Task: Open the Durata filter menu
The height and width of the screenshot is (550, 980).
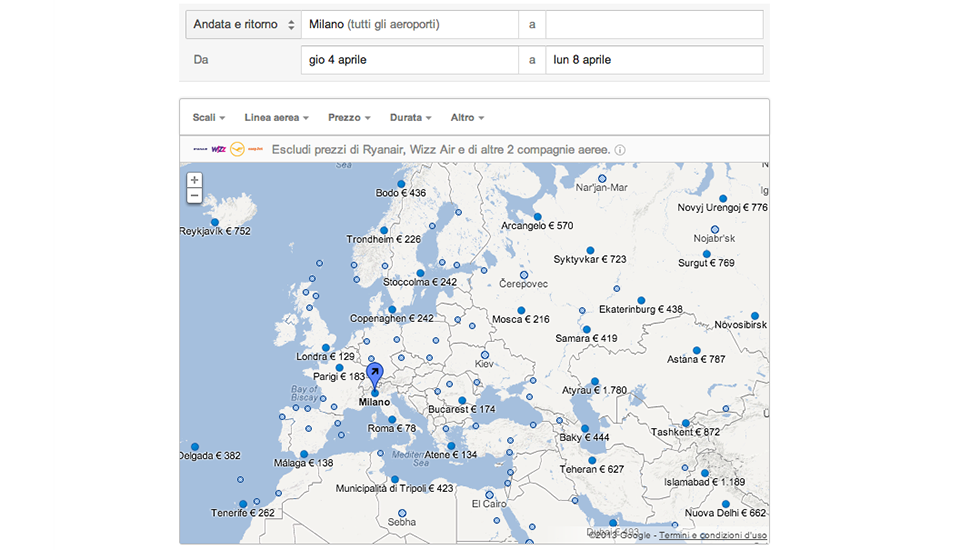Action: click(x=410, y=118)
